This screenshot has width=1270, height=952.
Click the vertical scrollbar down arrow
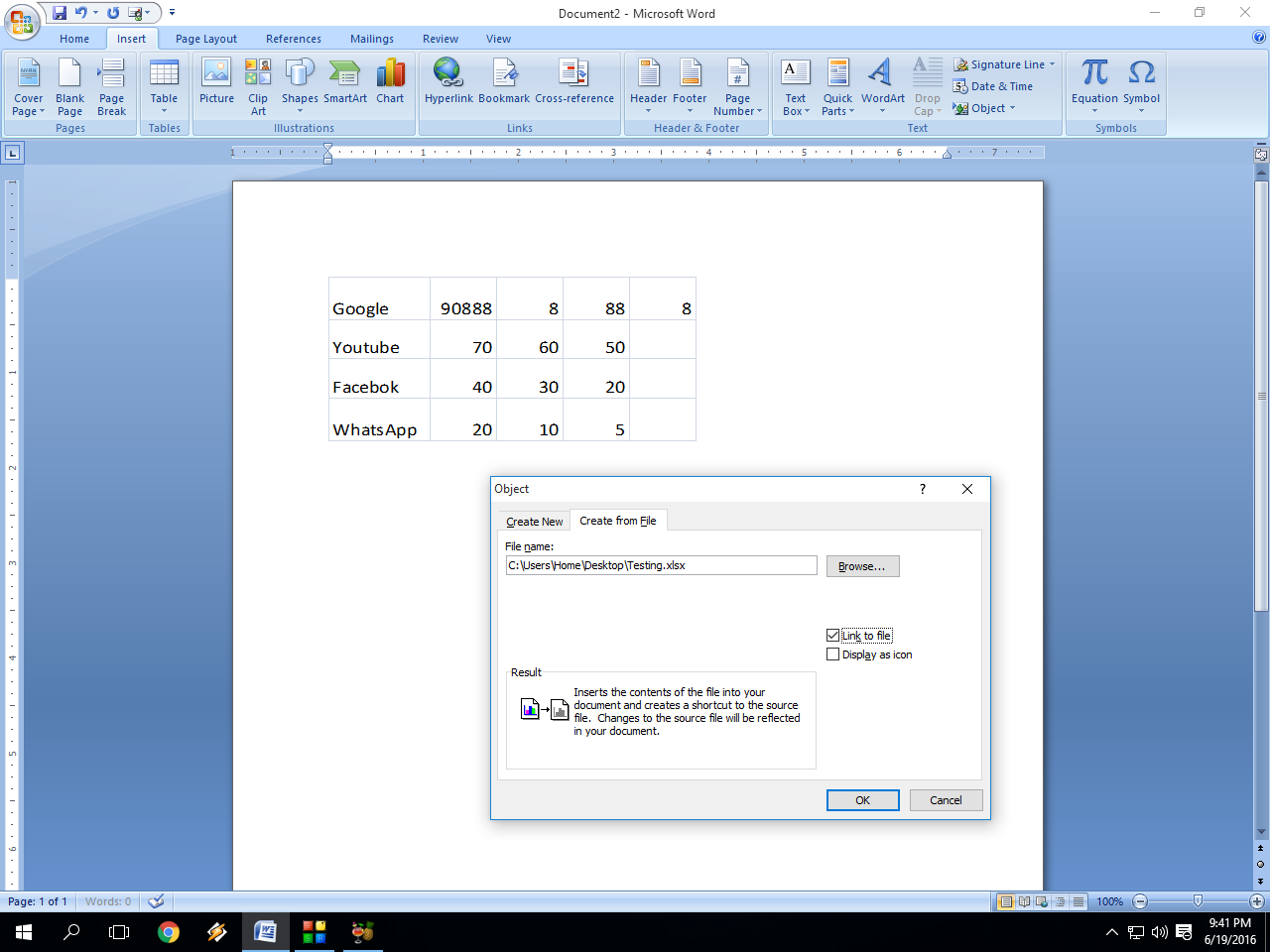coord(1261,832)
